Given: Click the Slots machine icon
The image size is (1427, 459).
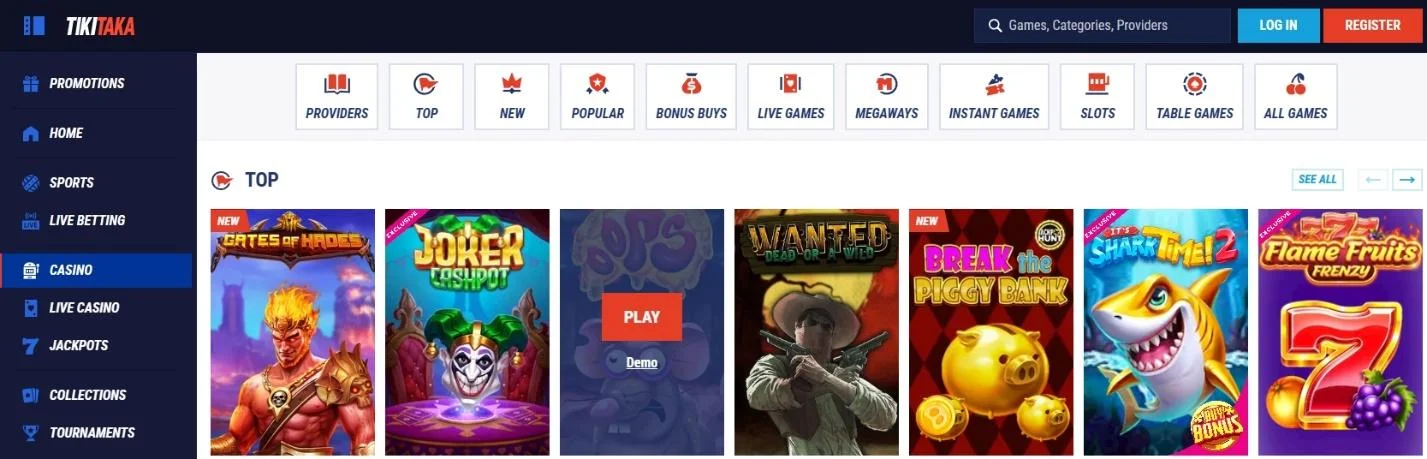Looking at the screenshot, I should coord(1098,84).
